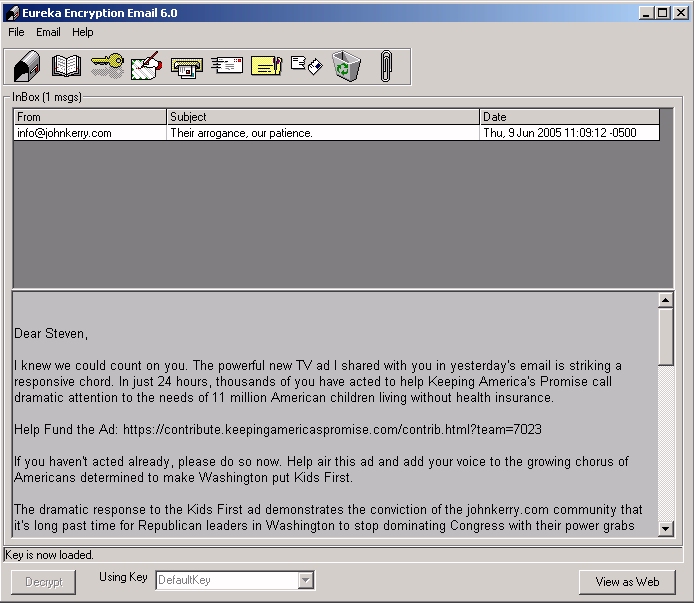Open the Email menu

pyautogui.click(x=48, y=32)
